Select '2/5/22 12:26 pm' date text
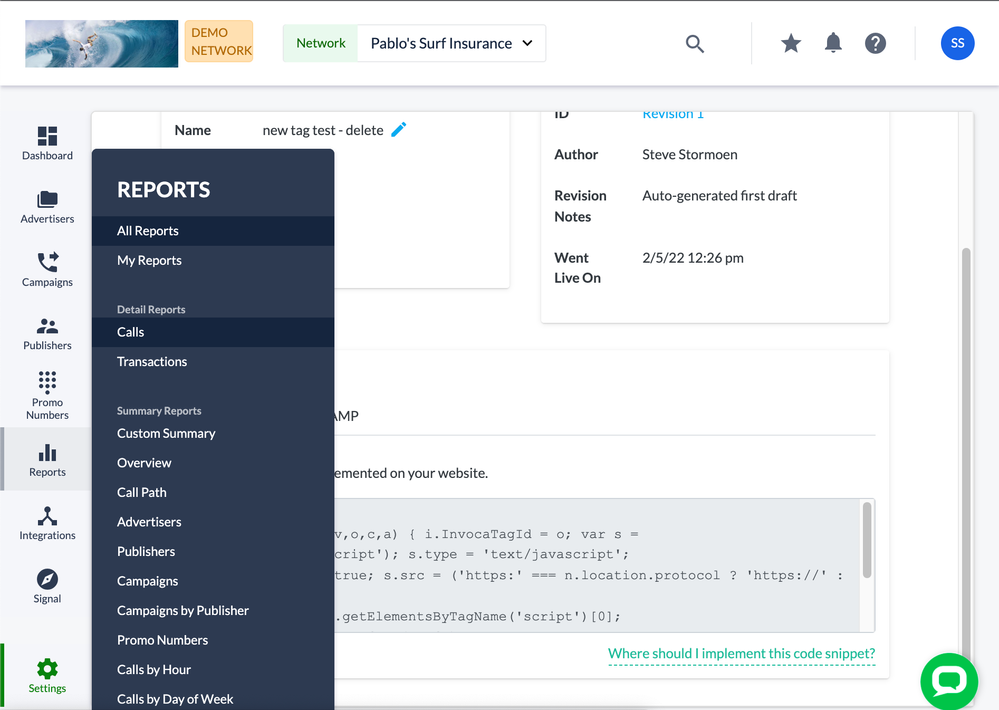 point(693,258)
